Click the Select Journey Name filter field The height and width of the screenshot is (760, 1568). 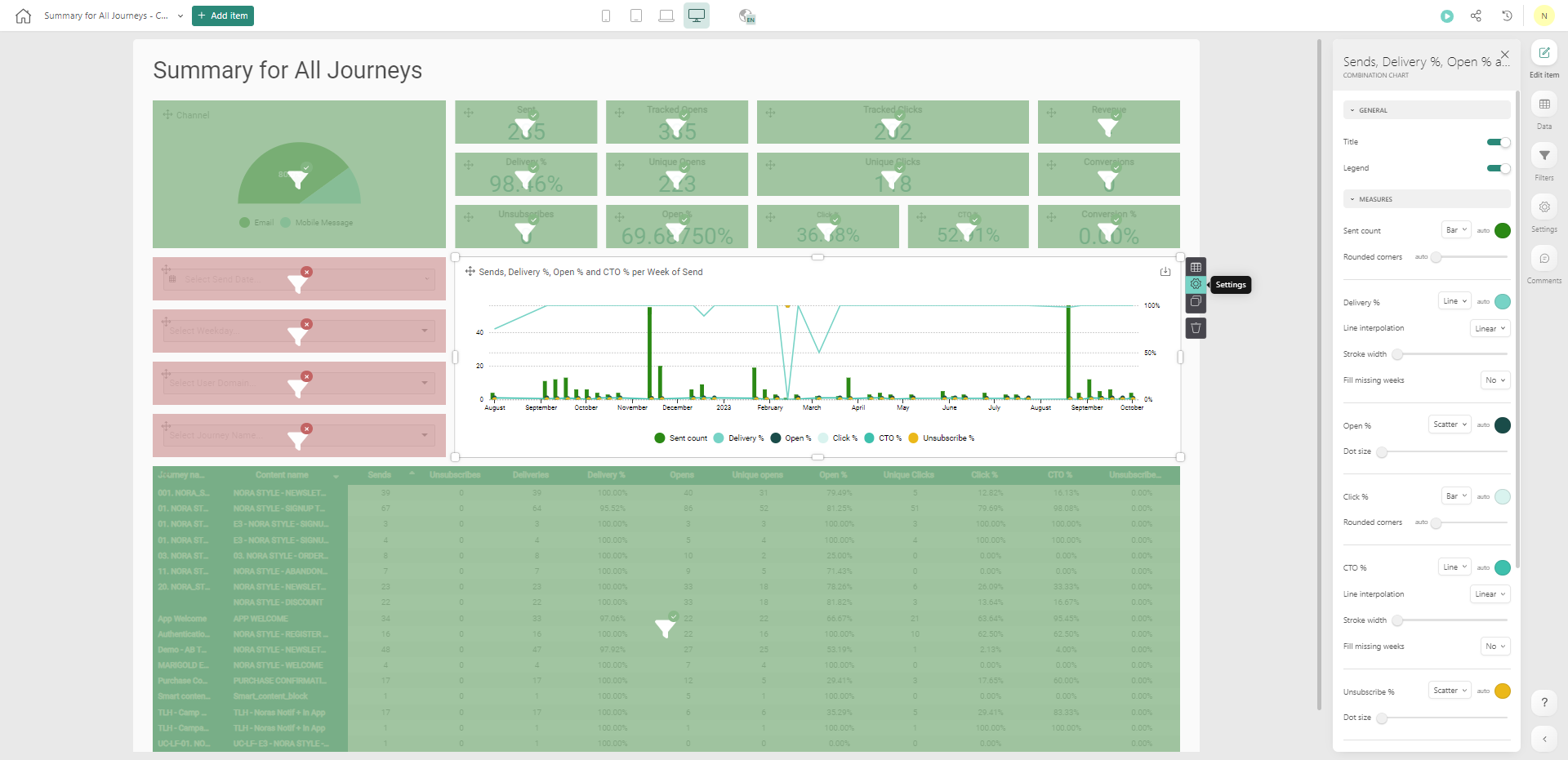299,435
